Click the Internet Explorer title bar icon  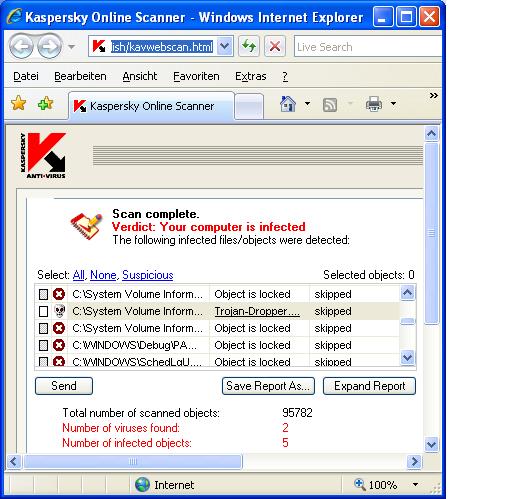tap(15, 16)
